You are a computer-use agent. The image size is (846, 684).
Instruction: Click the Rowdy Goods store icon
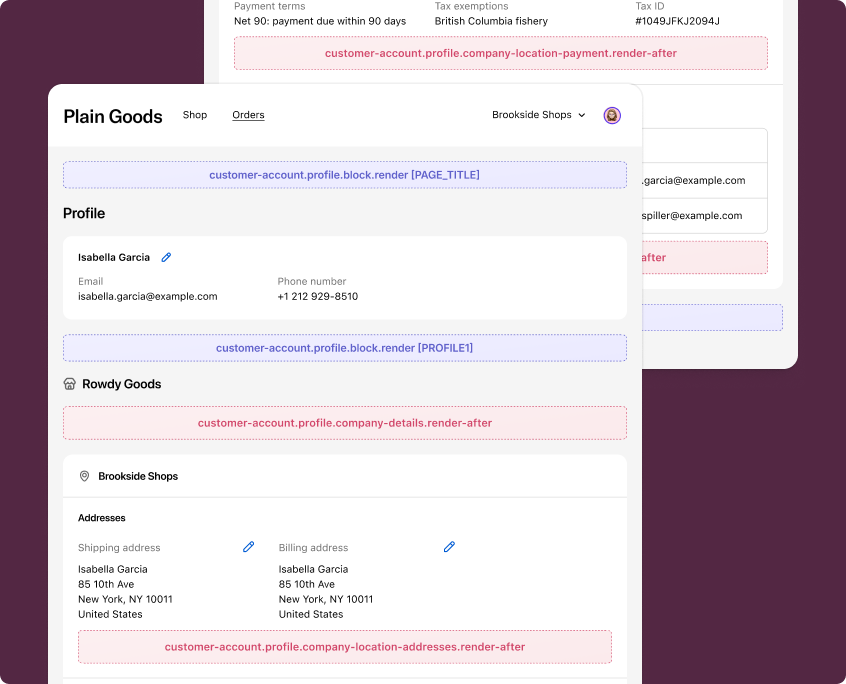(x=70, y=384)
